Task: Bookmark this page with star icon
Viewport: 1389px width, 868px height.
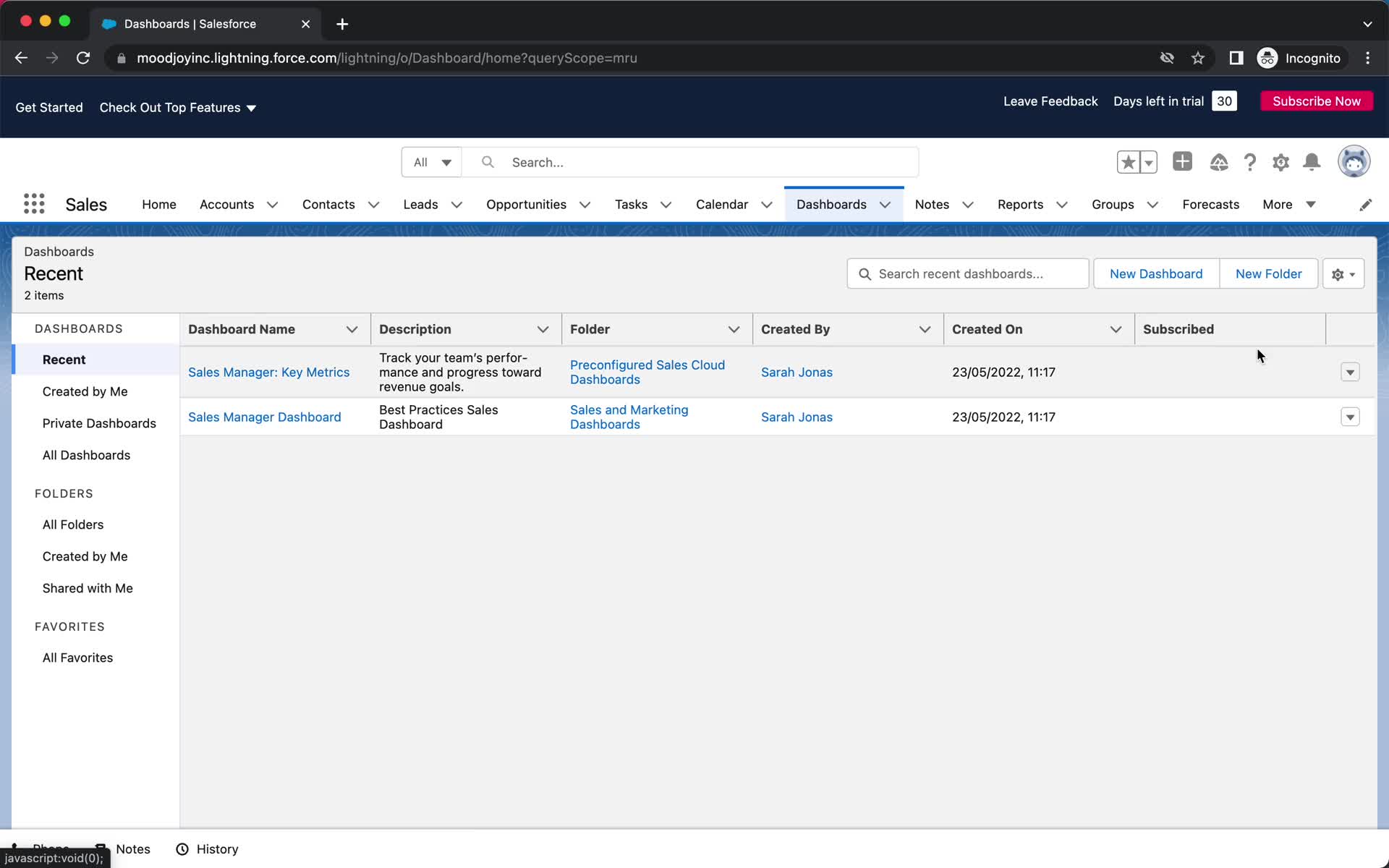Action: (1198, 58)
